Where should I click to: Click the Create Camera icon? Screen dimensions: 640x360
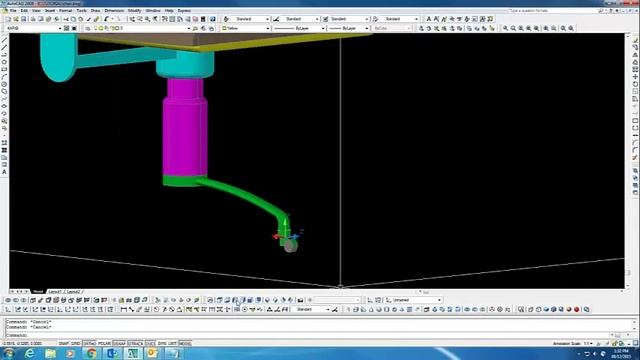pos(300,300)
